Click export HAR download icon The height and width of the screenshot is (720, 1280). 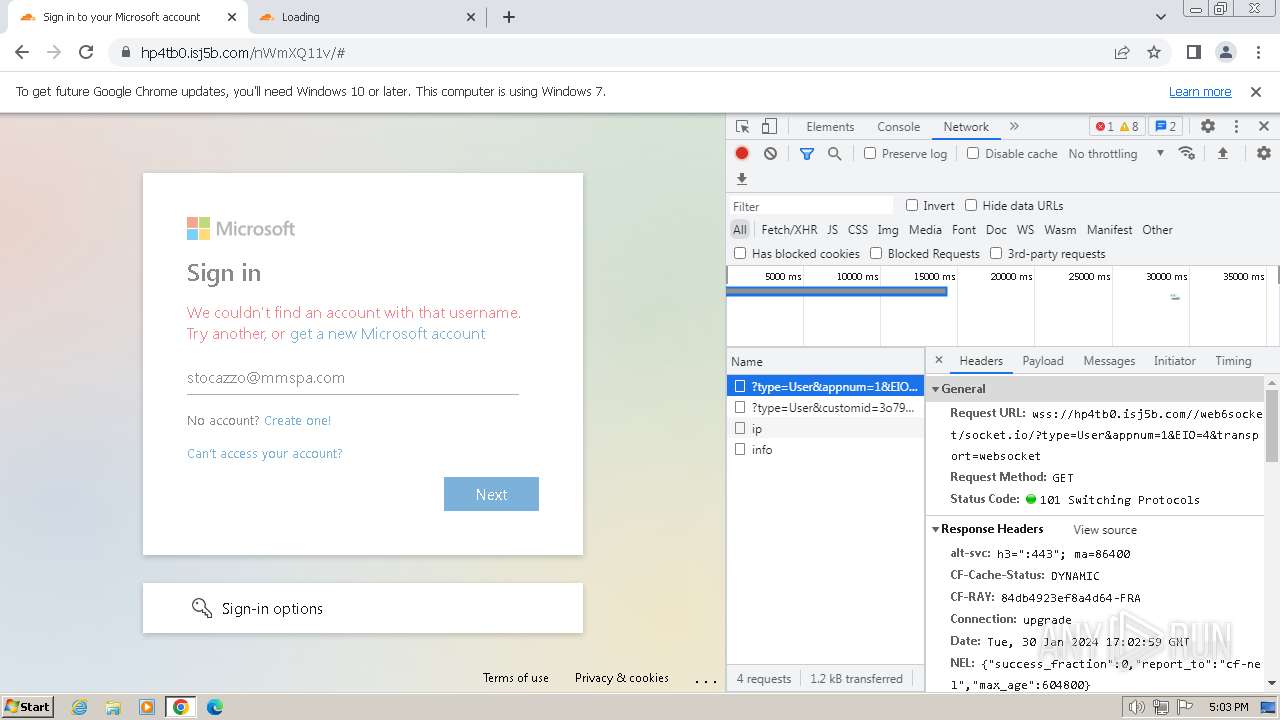[742, 179]
